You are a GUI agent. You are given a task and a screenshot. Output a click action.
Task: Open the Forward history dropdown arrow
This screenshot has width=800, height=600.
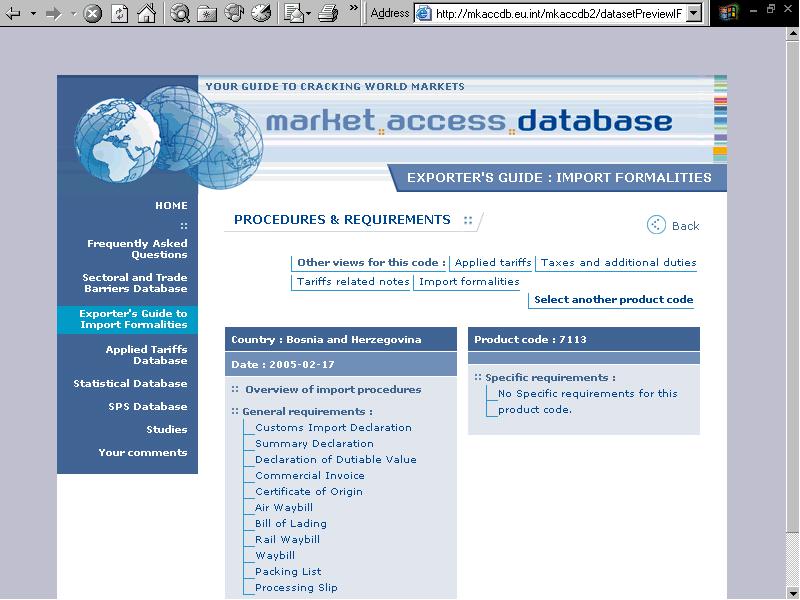click(73, 13)
